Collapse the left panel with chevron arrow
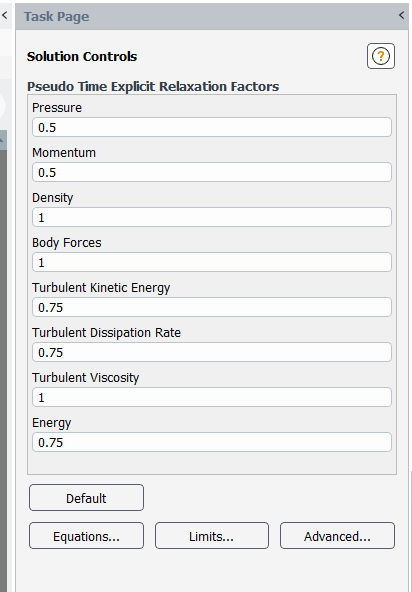Image resolution: width=412 pixels, height=592 pixels. tap(5, 15)
